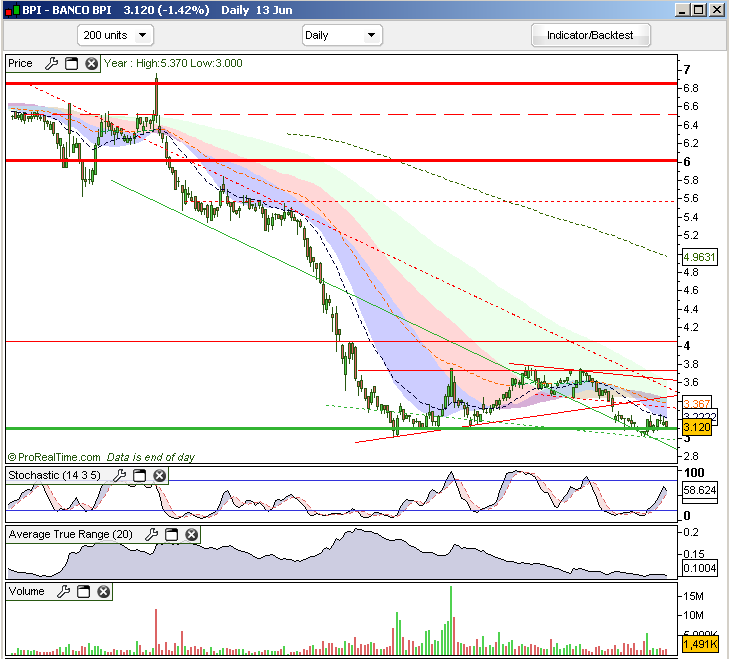This screenshot has height=659, width=729.
Task: Open Average True Range settings wrench
Action: (152, 534)
